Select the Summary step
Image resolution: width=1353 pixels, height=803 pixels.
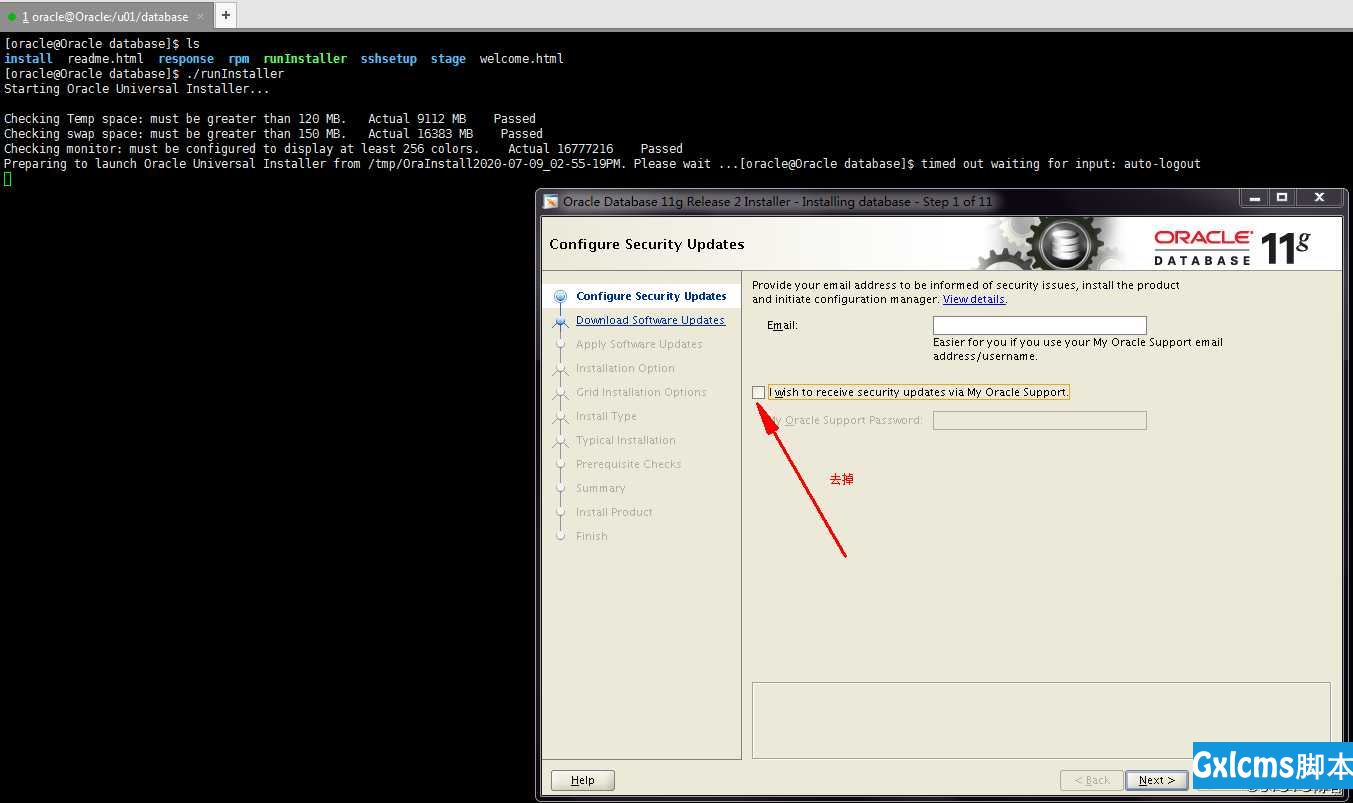[600, 488]
